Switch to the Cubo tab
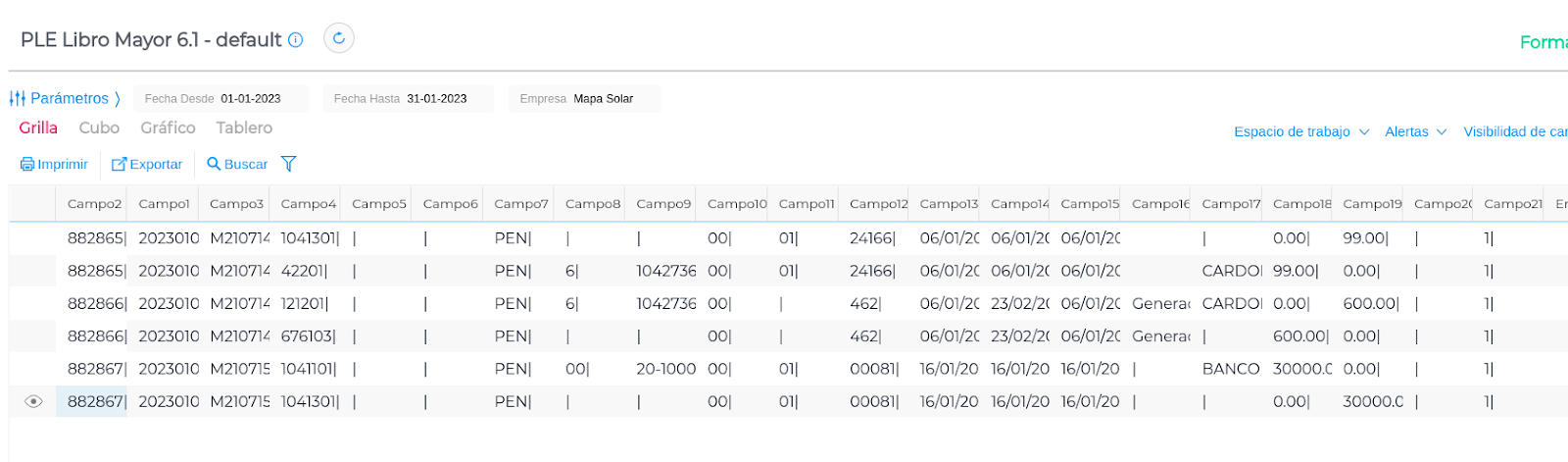Viewport: 1568px width, 462px height. [99, 128]
